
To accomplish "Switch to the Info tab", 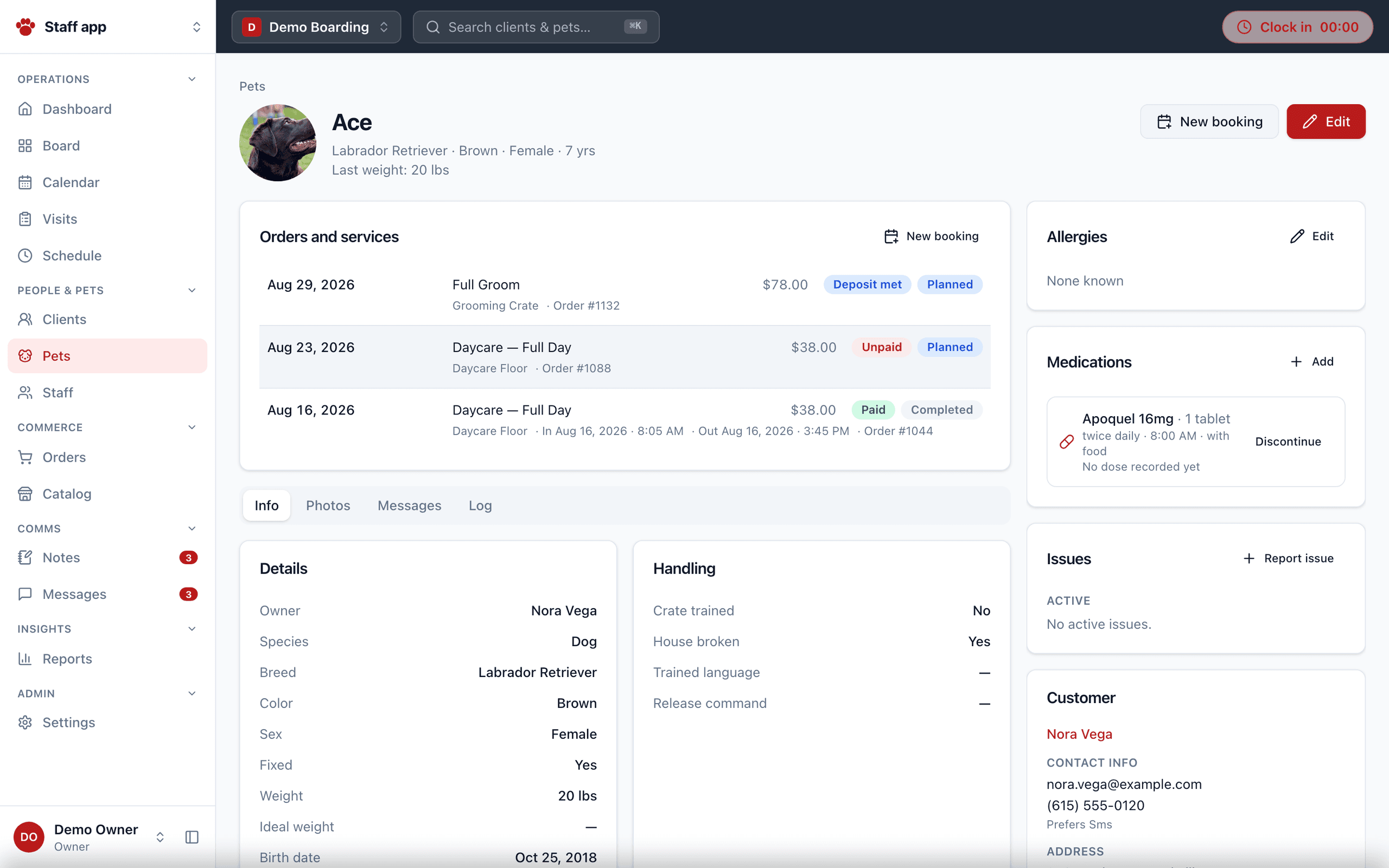I will click(x=266, y=505).
